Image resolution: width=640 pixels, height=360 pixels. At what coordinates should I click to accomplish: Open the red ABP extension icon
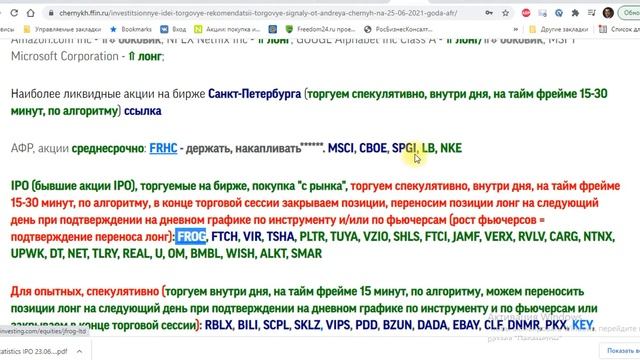(526, 13)
